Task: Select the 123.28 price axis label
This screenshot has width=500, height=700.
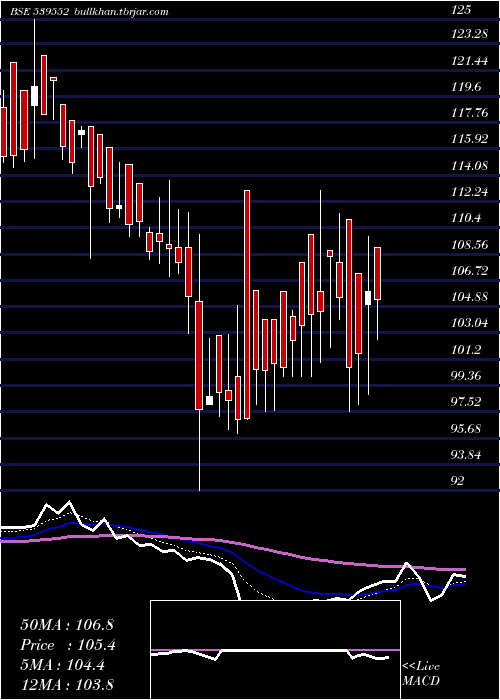Action: (x=469, y=33)
